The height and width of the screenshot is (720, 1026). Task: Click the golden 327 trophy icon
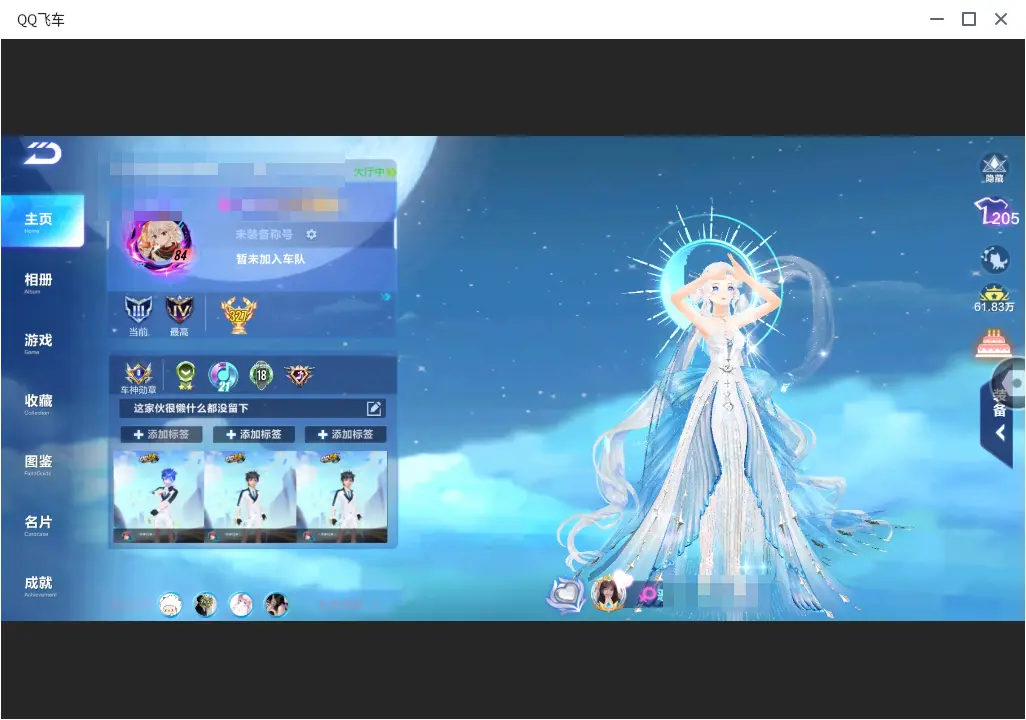pos(239,315)
